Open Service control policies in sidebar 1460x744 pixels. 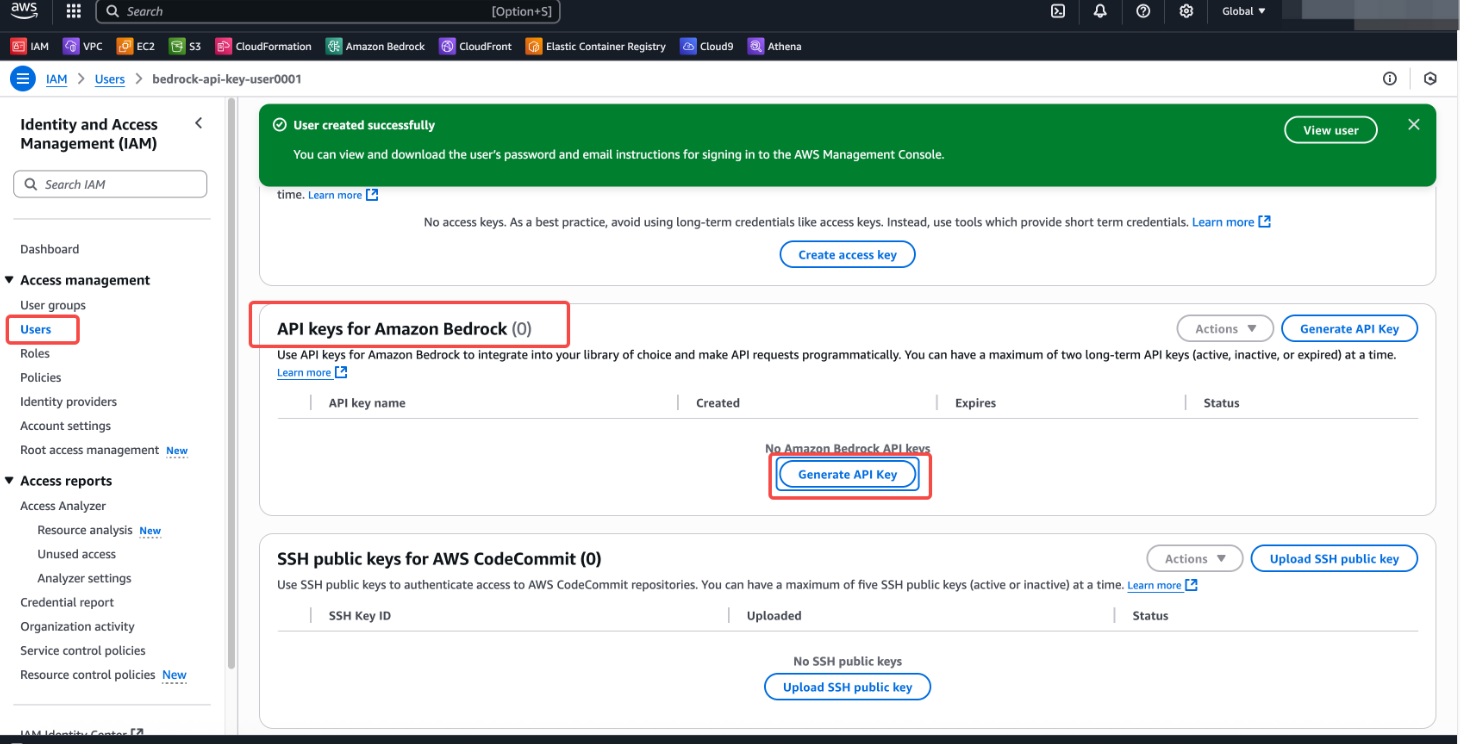point(83,650)
